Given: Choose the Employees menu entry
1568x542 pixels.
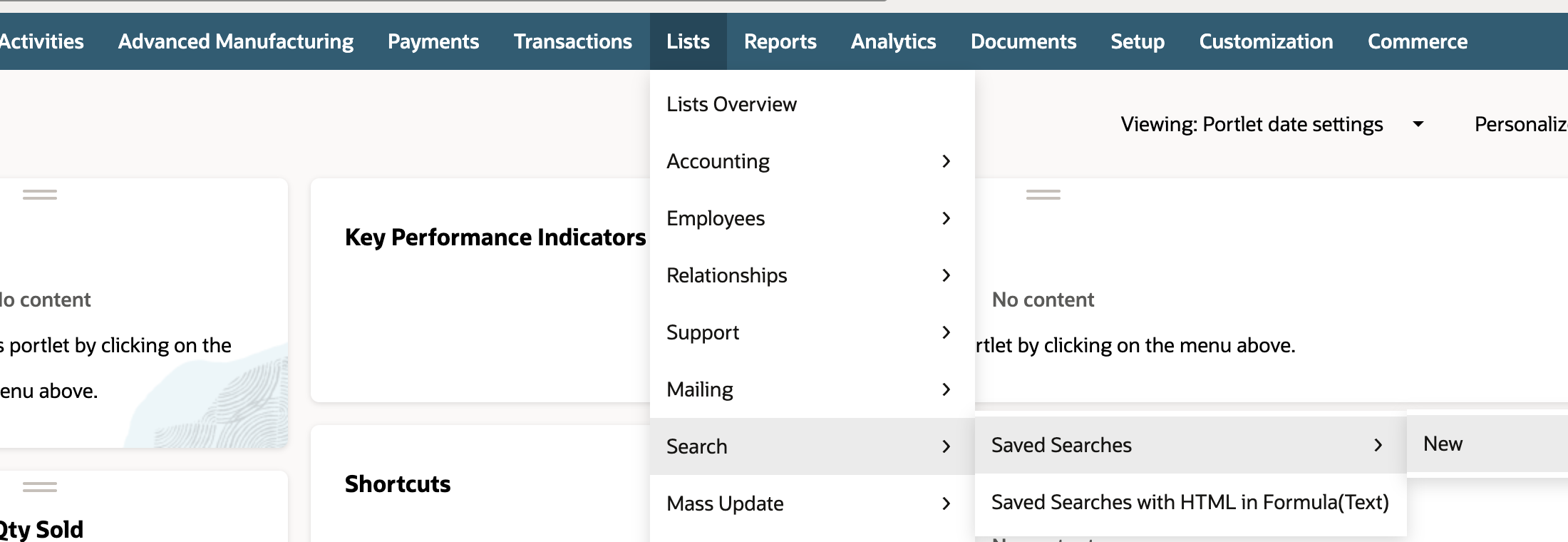Looking at the screenshot, I should (x=813, y=218).
